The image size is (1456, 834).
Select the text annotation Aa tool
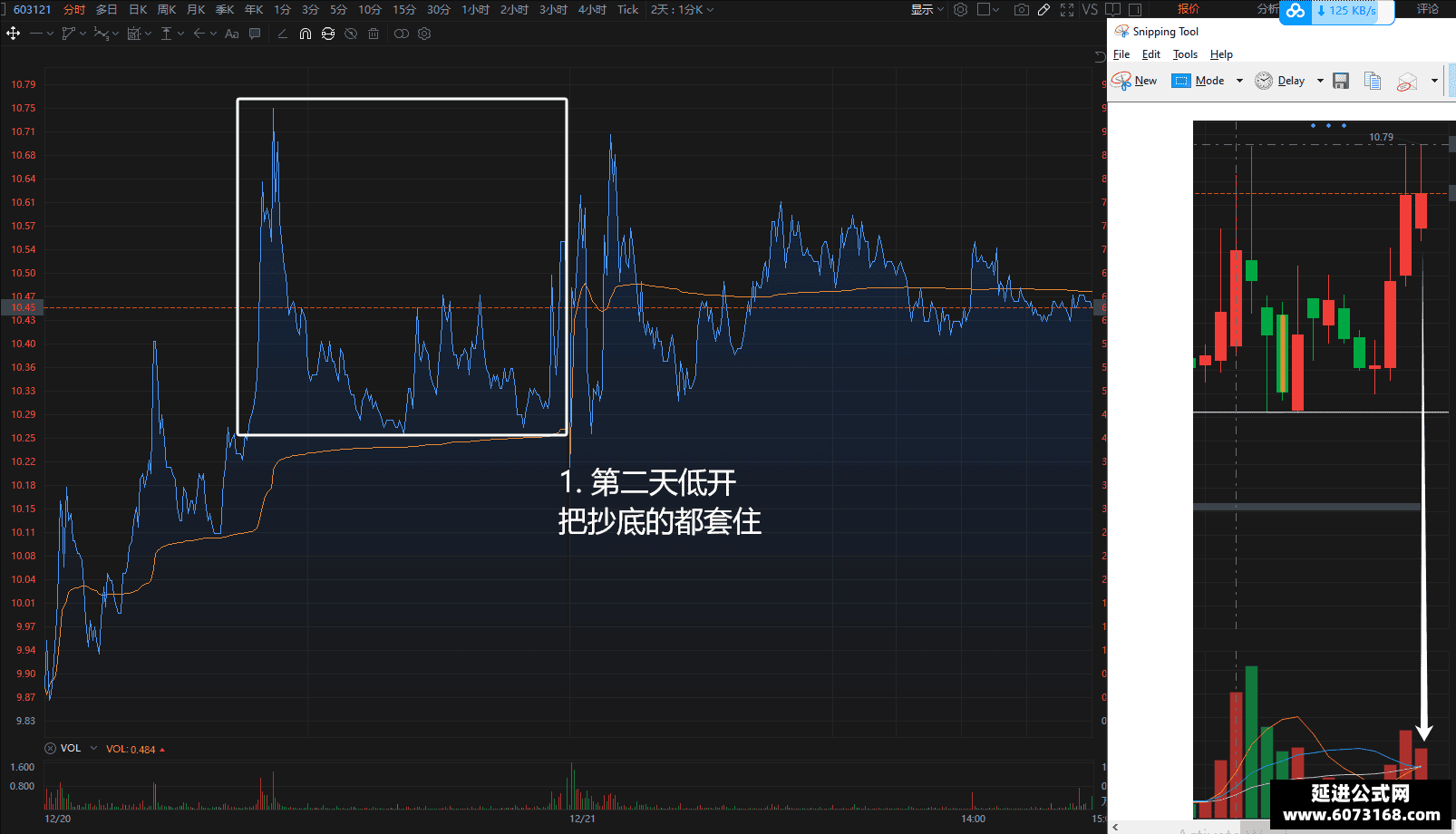[231, 34]
